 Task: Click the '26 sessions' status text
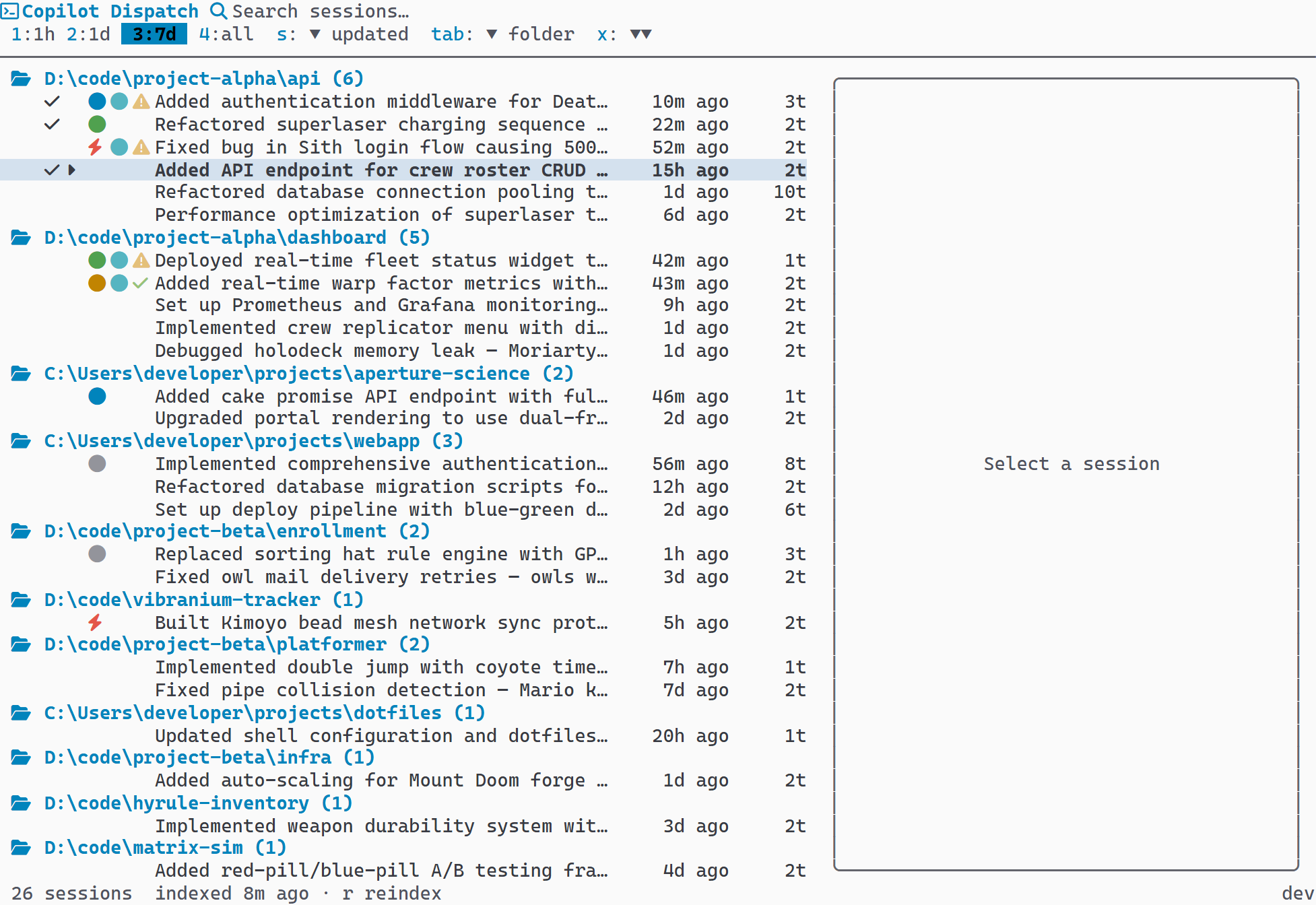click(x=71, y=894)
